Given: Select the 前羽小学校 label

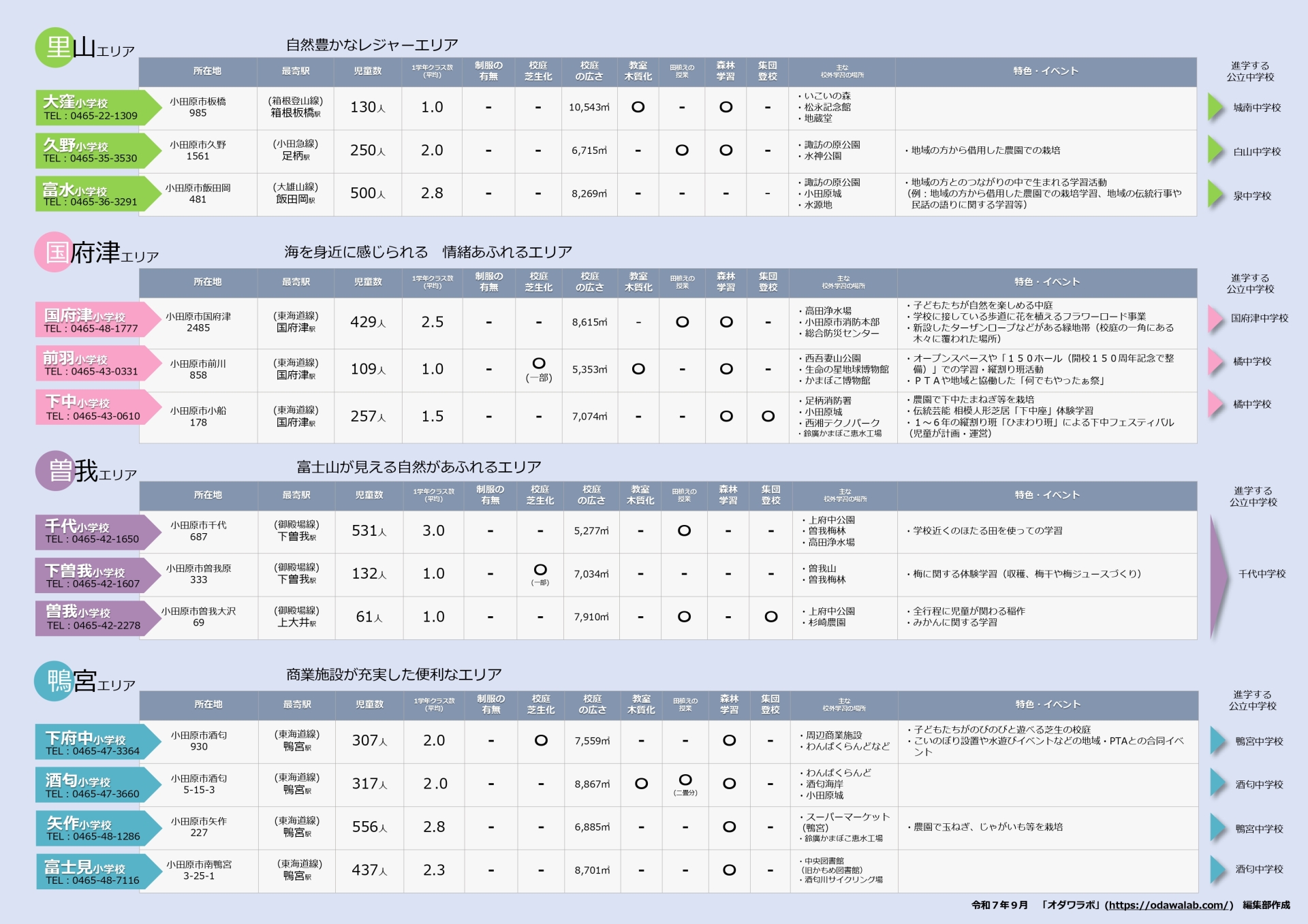Looking at the screenshot, I should (98, 364).
